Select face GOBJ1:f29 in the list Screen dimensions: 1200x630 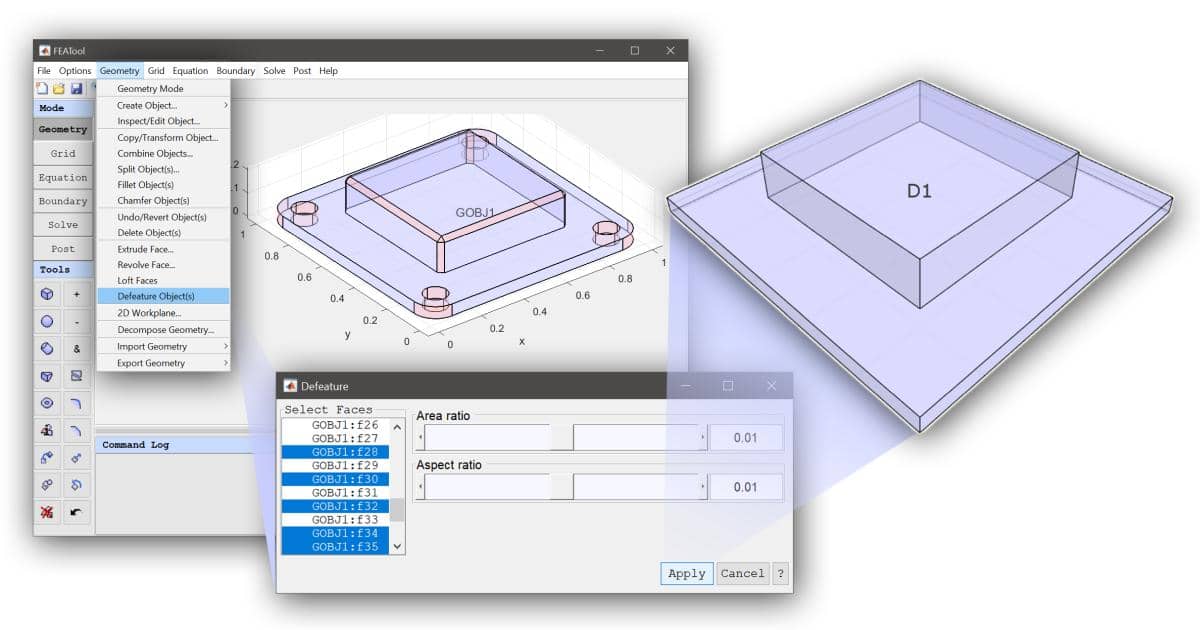tap(336, 465)
